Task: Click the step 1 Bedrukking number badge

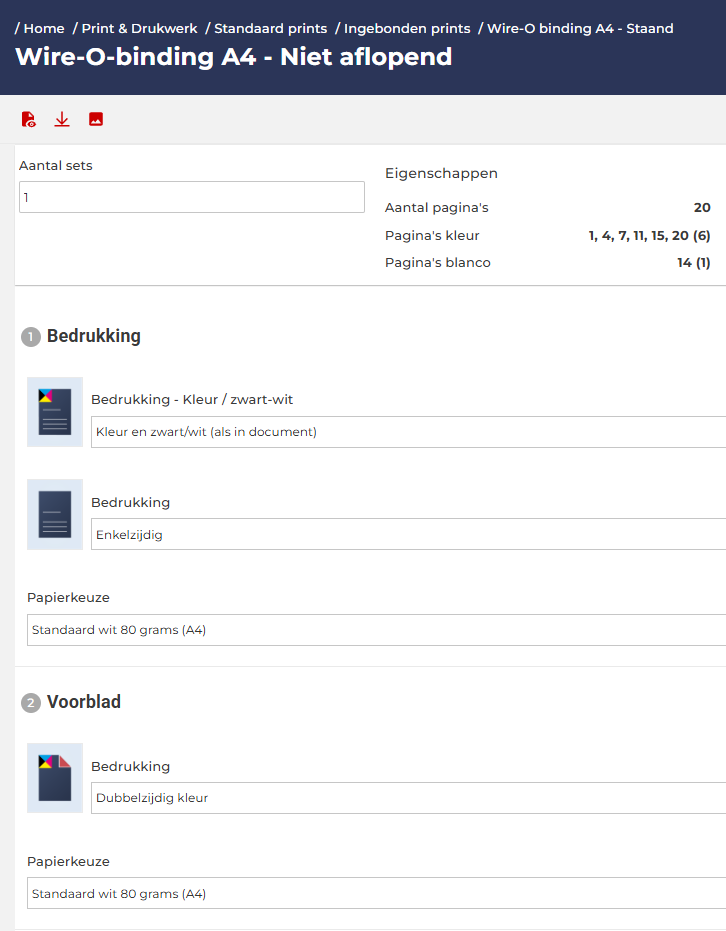Action: pos(30,337)
